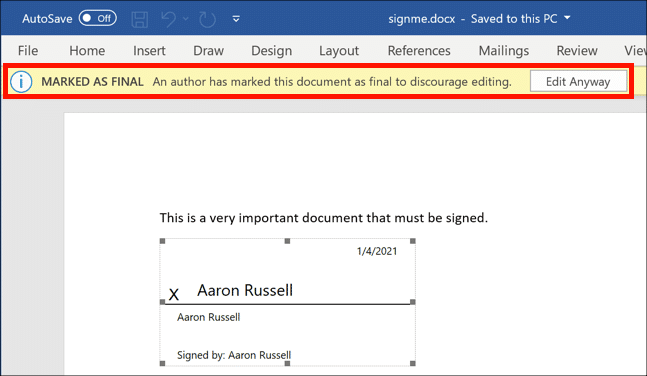Switch to the Insert tab
The image size is (647, 376).
click(149, 50)
